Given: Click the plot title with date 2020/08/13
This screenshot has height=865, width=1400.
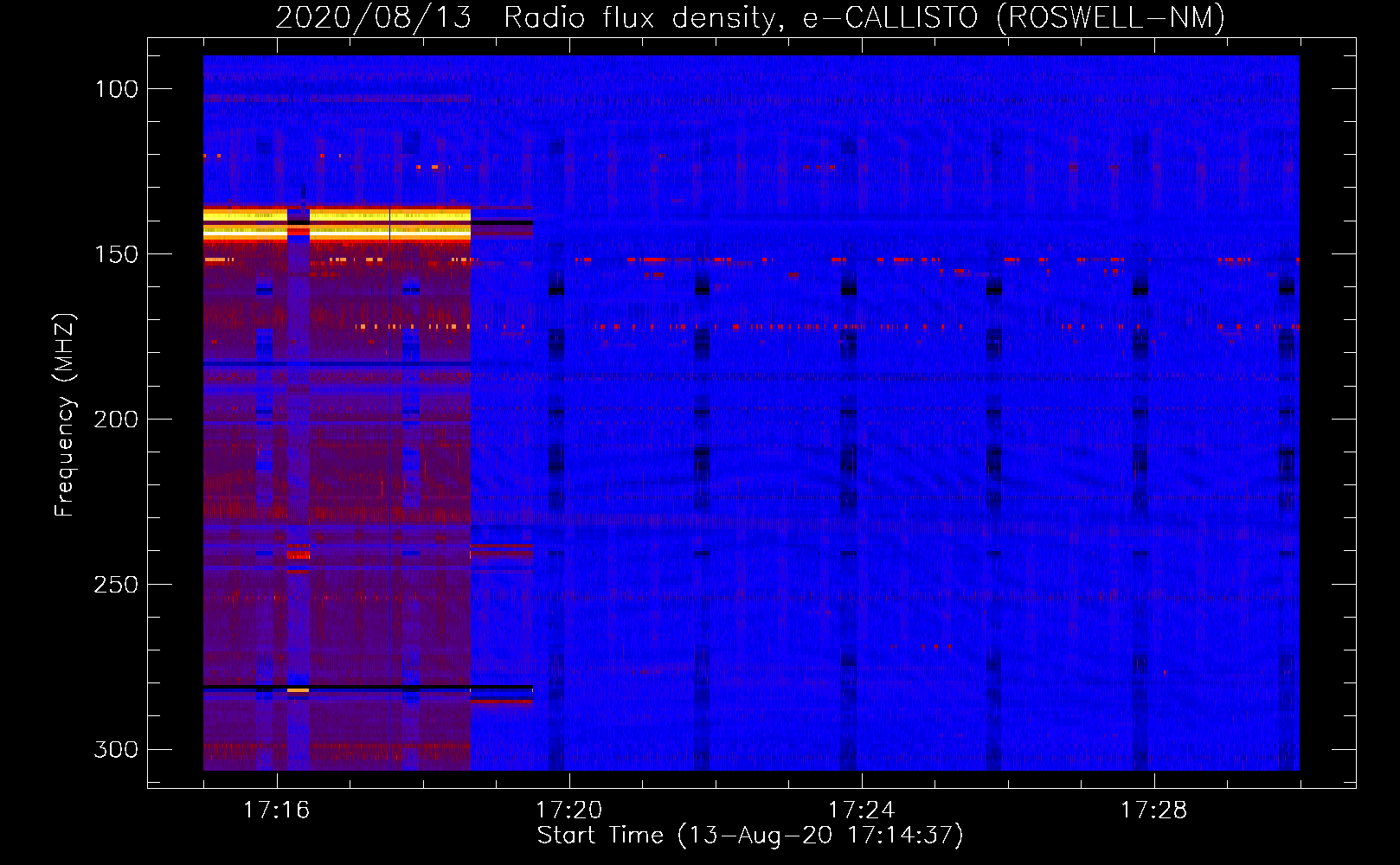Looking at the screenshot, I should [750, 17].
